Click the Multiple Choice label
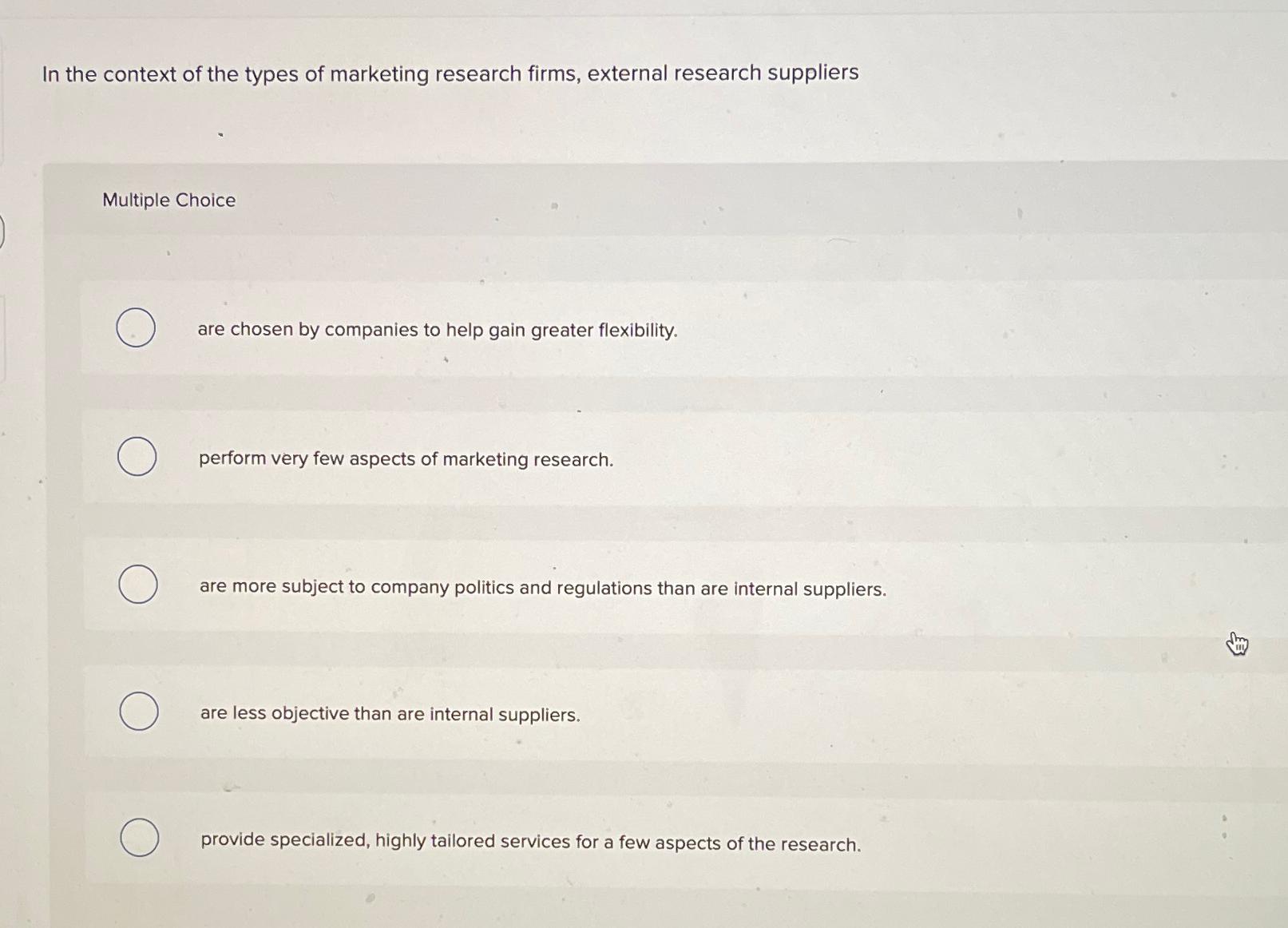Viewport: 1288px width, 928px height. pyautogui.click(x=168, y=200)
